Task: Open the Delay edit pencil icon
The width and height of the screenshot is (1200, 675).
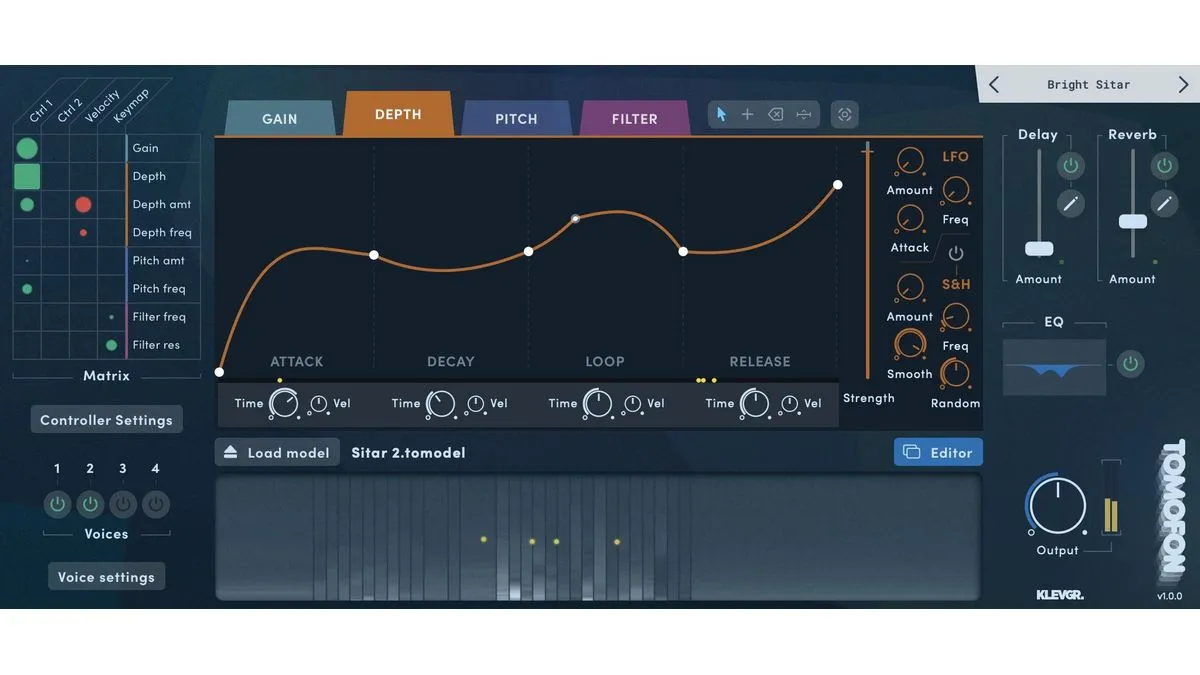Action: click(1071, 204)
